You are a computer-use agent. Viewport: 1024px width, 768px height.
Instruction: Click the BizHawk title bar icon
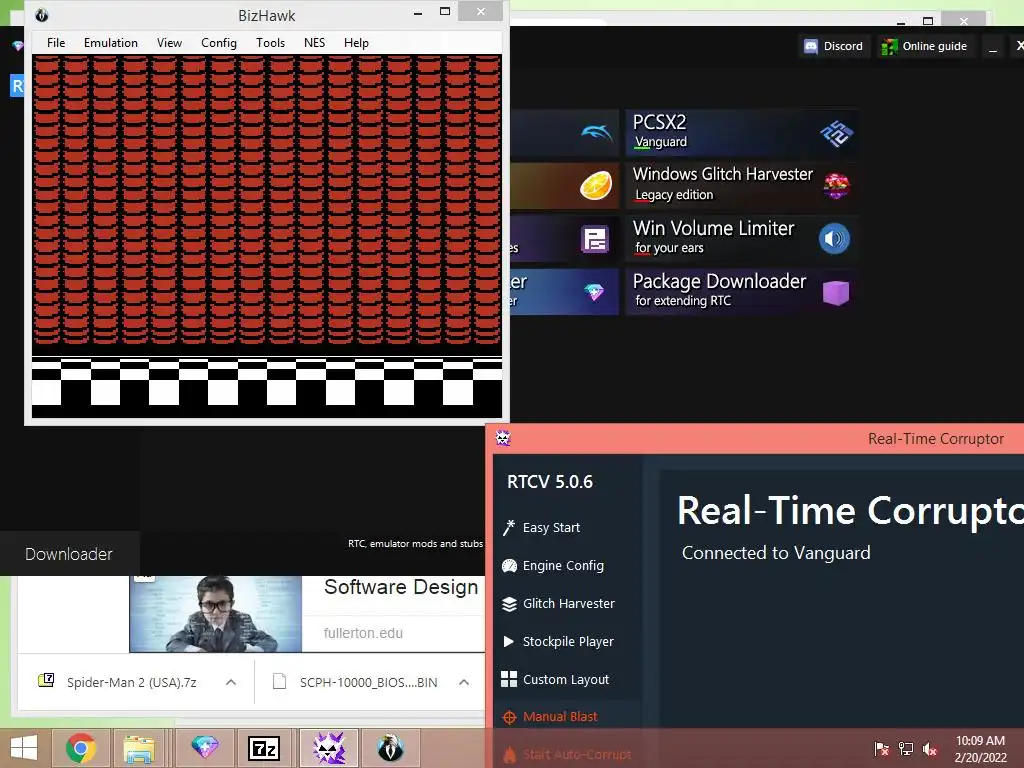point(42,15)
